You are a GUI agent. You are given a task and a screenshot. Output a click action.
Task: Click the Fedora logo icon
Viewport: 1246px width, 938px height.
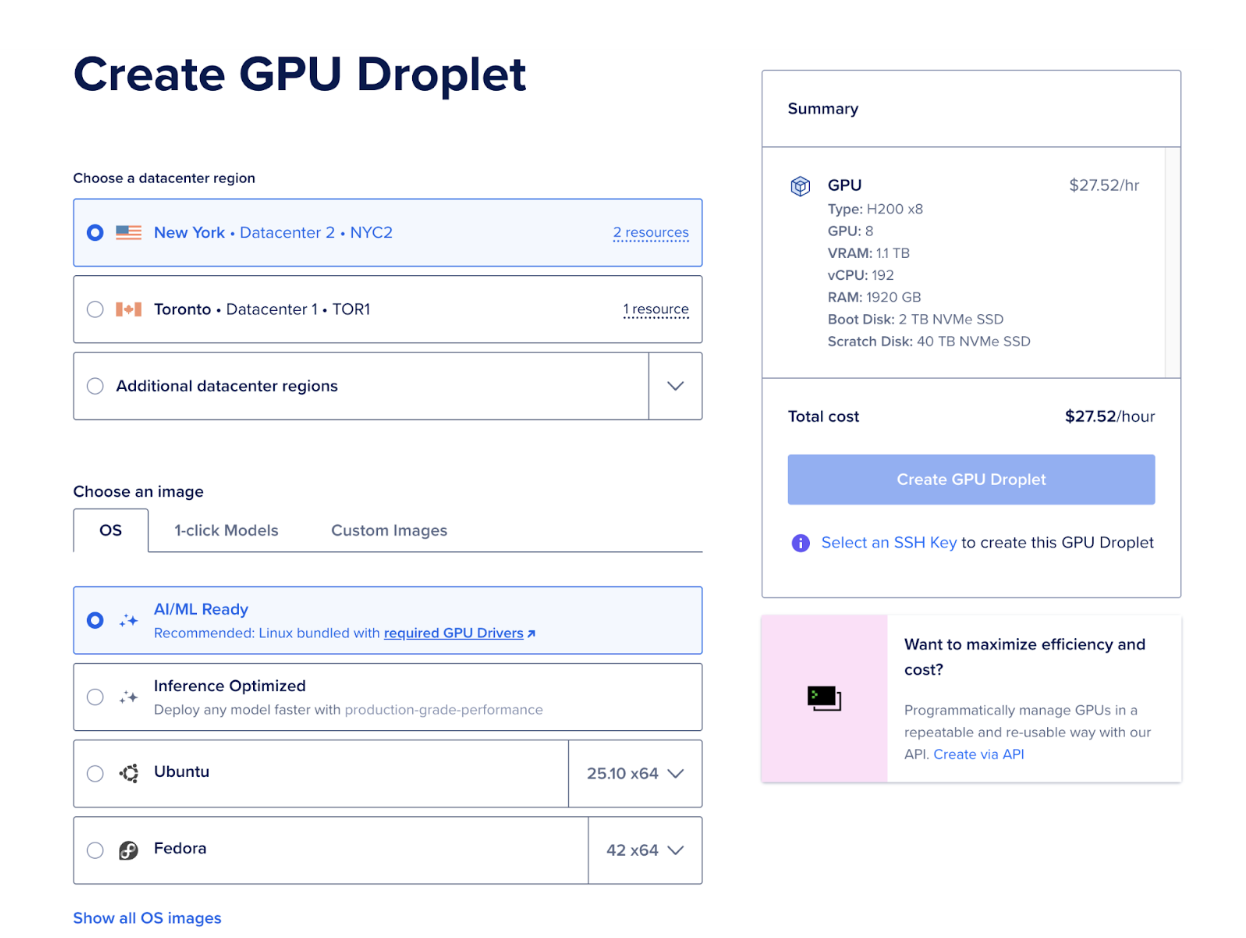click(x=128, y=850)
